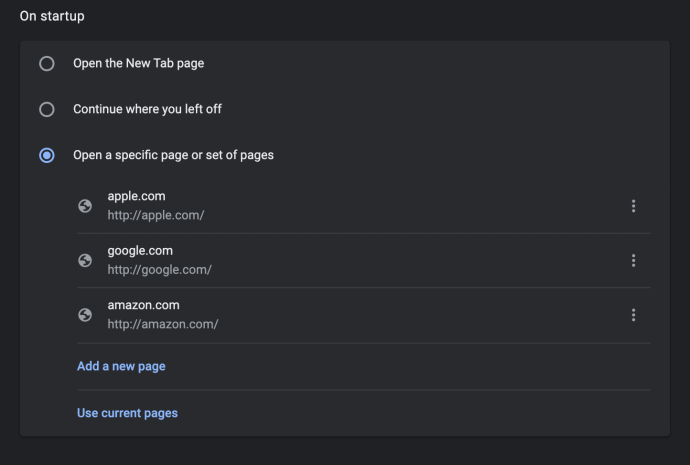Click the globe icon beside apple.com

[x=85, y=206]
